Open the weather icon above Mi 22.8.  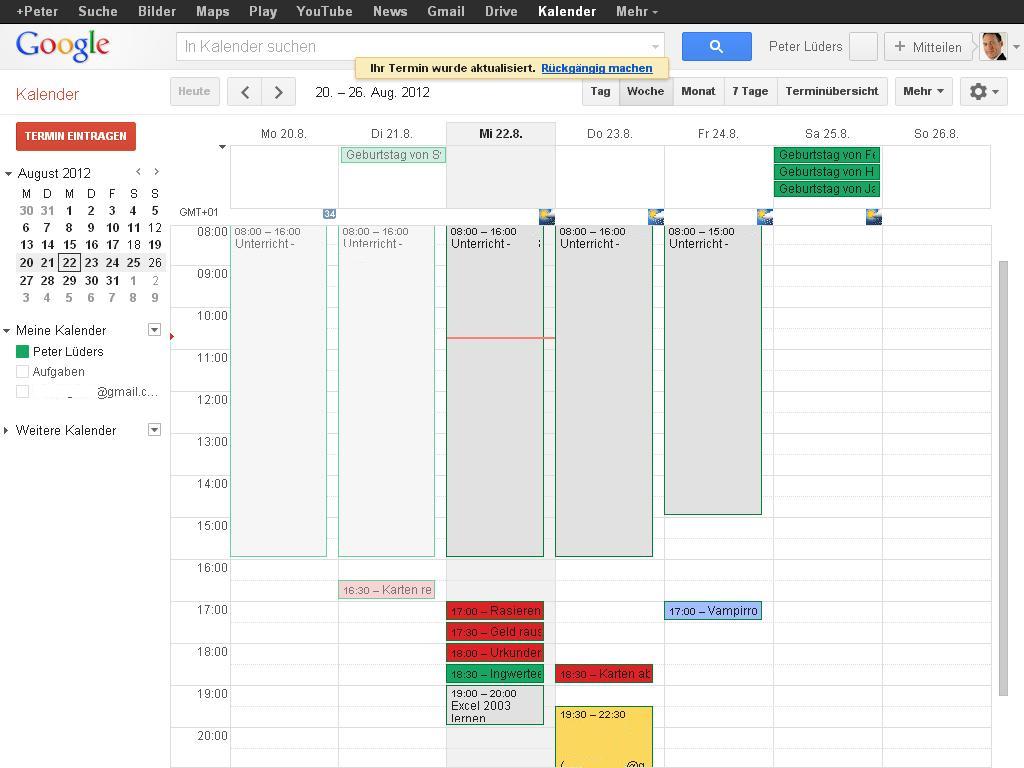point(547,217)
